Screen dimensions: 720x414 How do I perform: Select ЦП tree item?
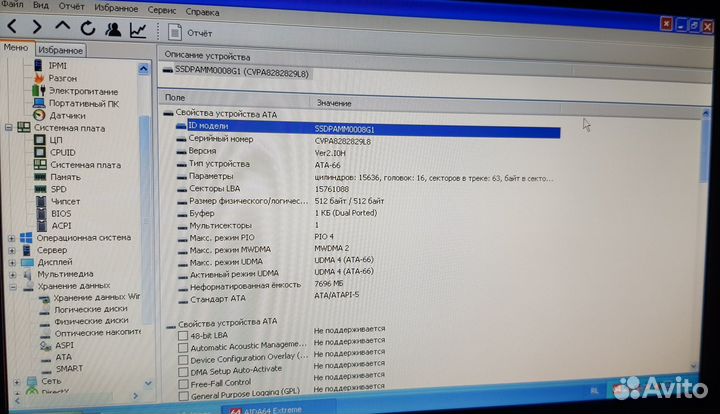[56, 140]
